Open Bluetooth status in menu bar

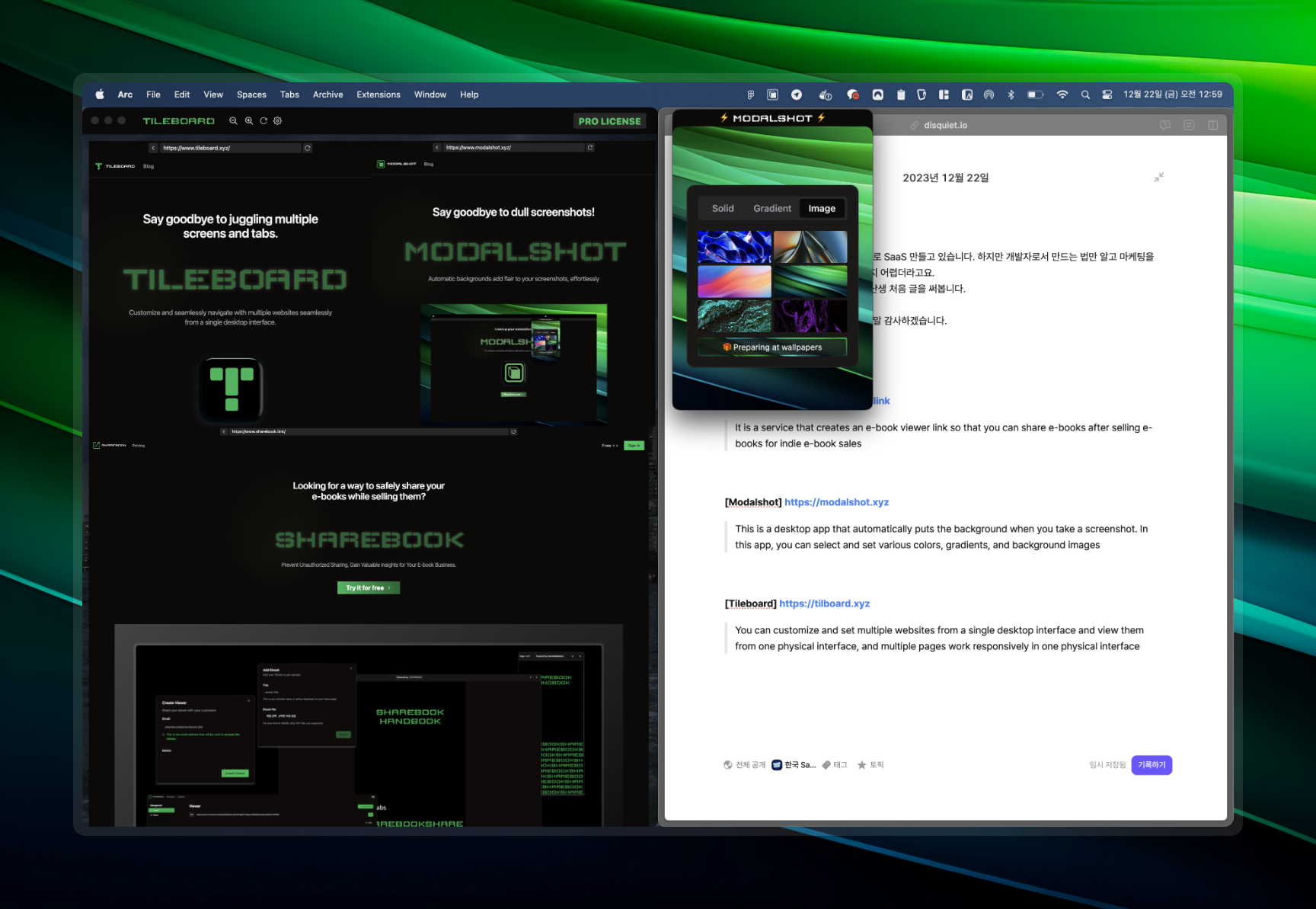pos(1011,94)
